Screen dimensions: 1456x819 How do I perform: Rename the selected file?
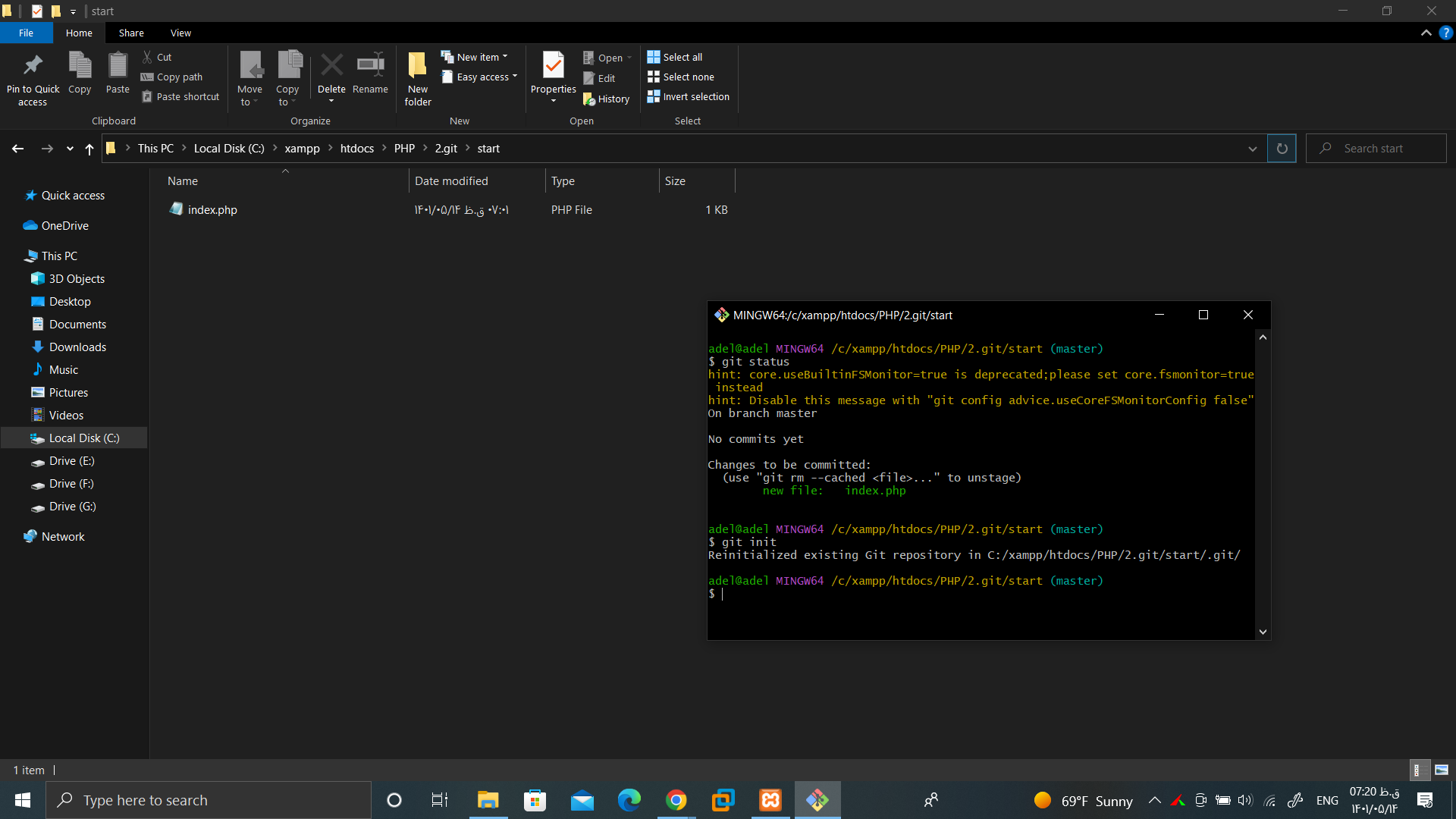click(370, 73)
